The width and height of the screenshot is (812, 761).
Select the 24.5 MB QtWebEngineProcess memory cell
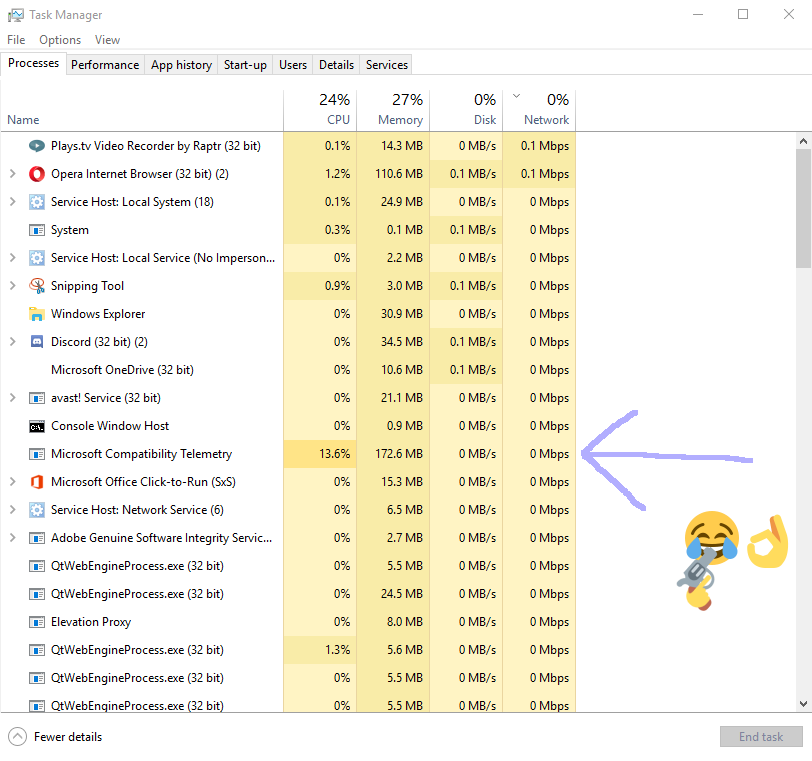point(393,594)
